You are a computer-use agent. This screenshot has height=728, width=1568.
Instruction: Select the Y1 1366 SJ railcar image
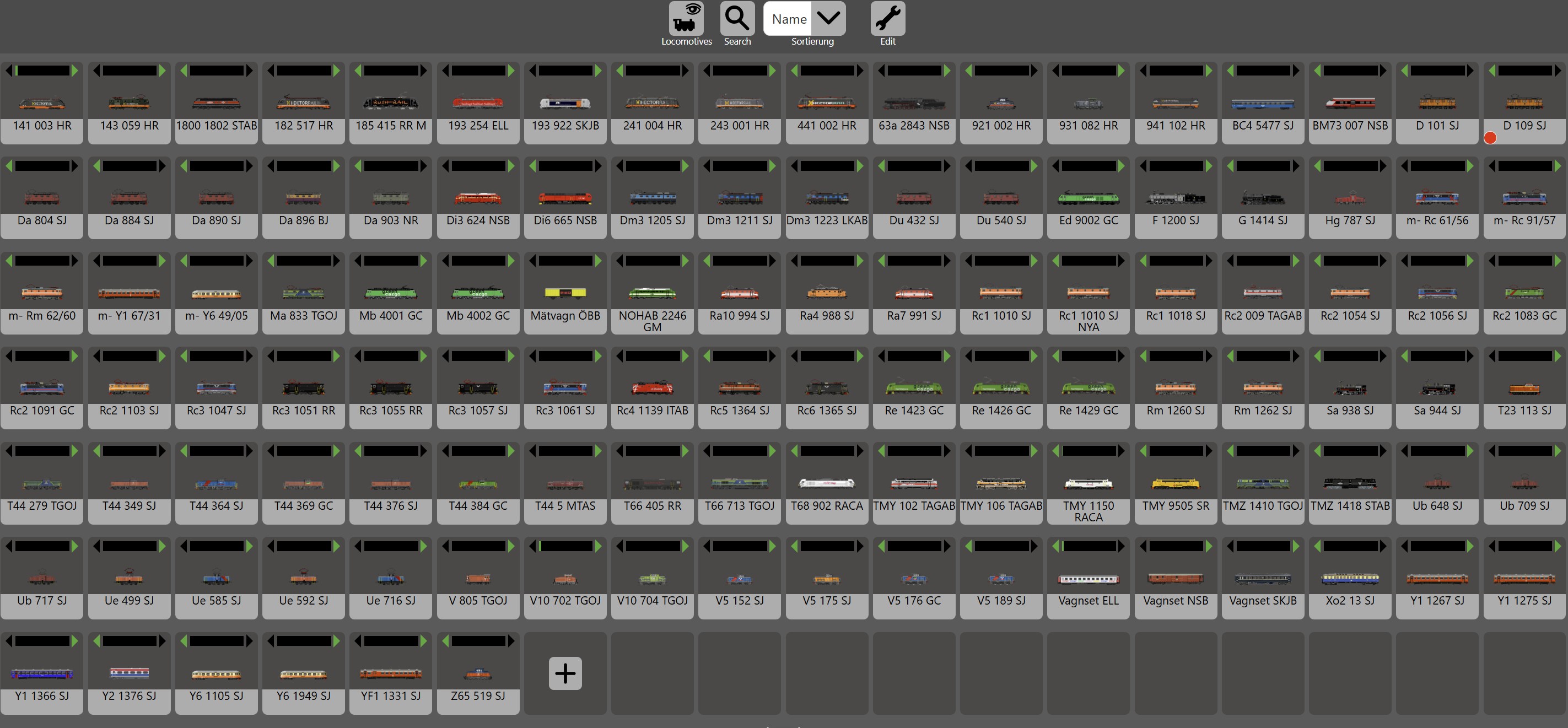(x=42, y=673)
